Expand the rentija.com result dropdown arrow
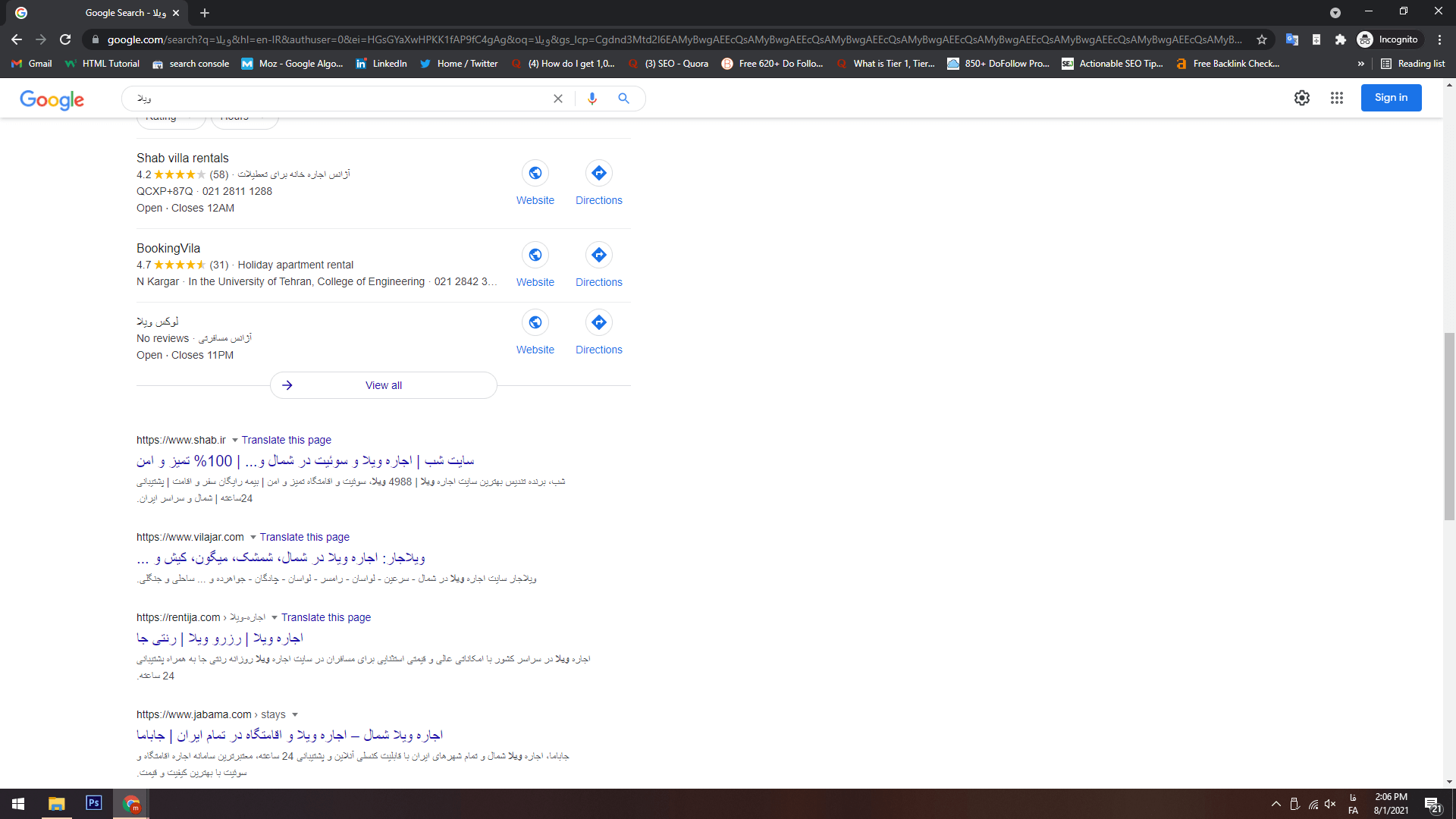Screen dimensions: 1456x819 click(275, 618)
